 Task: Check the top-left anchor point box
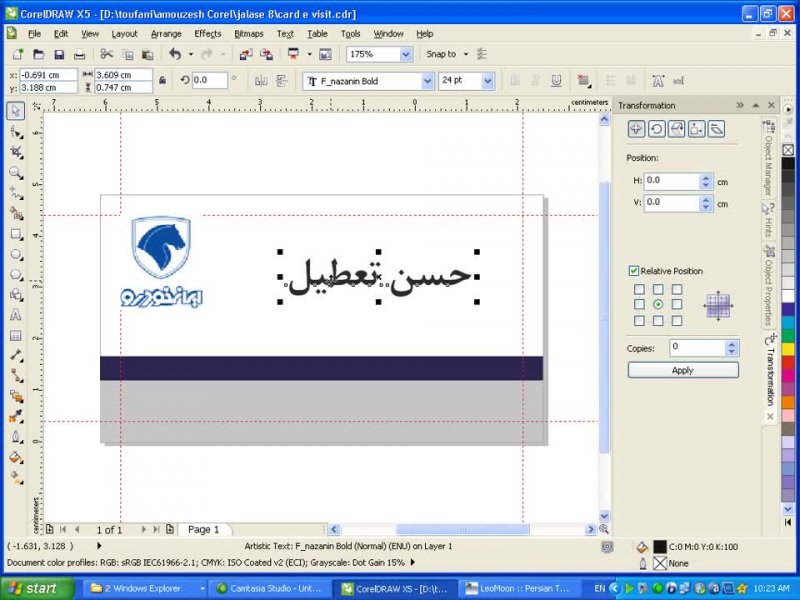(639, 290)
